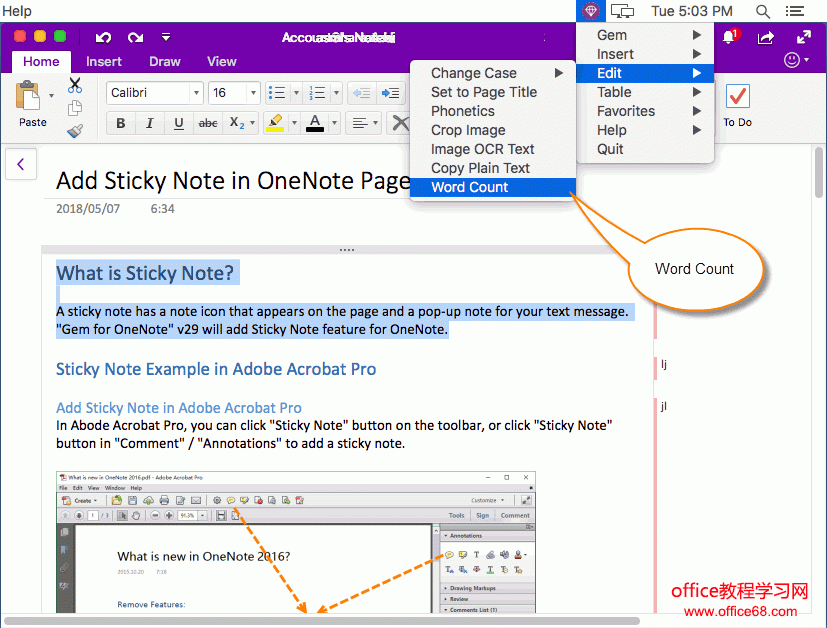
Task: Open the Insert submenu in Gem menu
Action: tap(645, 54)
